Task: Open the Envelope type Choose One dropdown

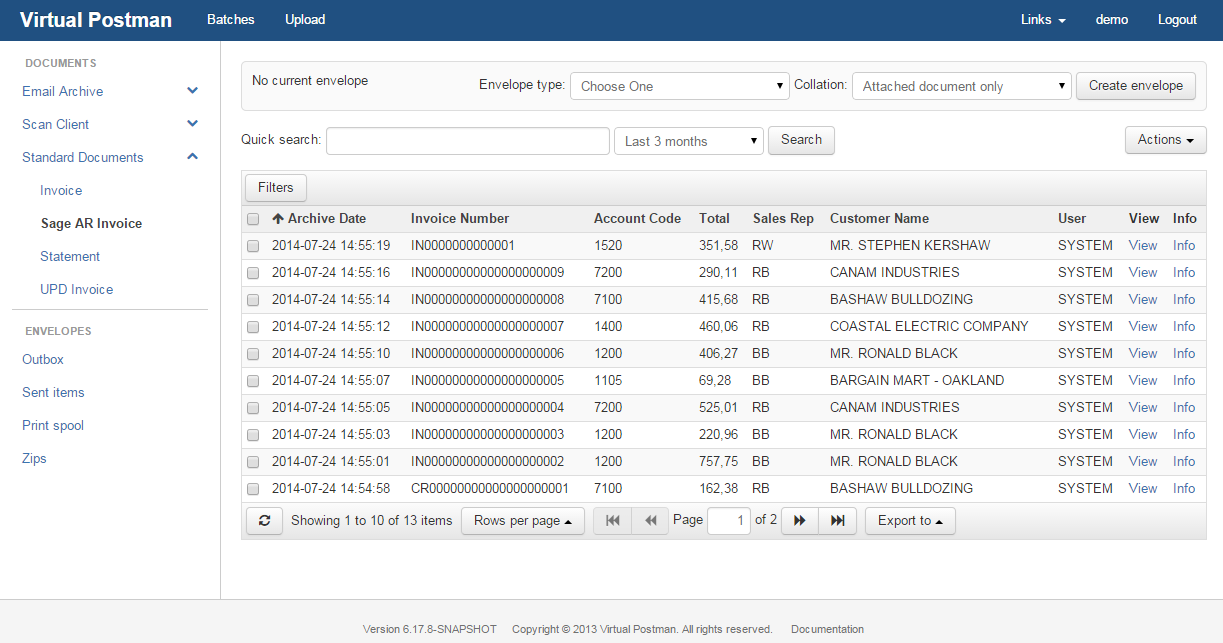Action: point(680,86)
